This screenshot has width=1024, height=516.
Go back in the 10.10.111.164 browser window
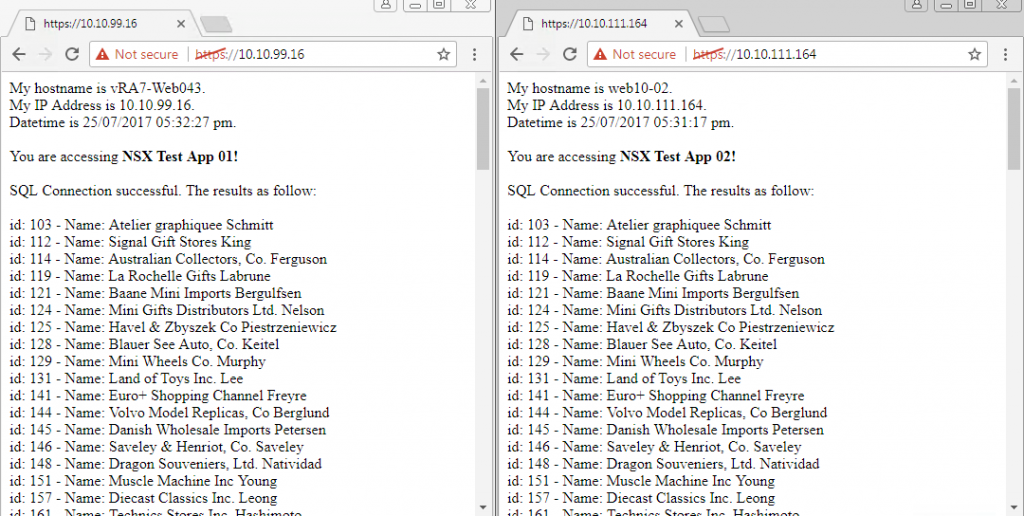click(x=517, y=54)
